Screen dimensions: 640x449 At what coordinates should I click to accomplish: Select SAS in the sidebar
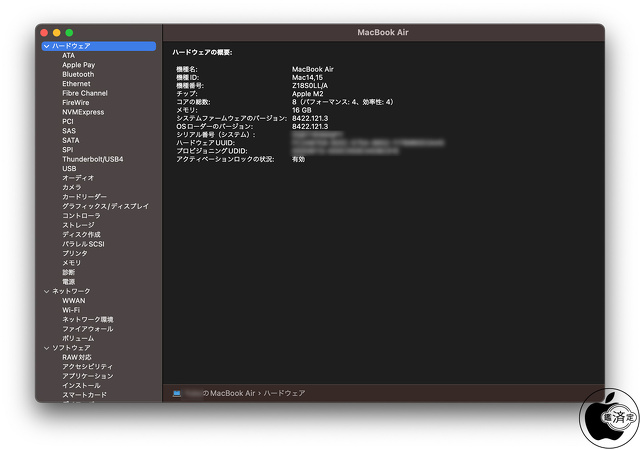(x=69, y=131)
